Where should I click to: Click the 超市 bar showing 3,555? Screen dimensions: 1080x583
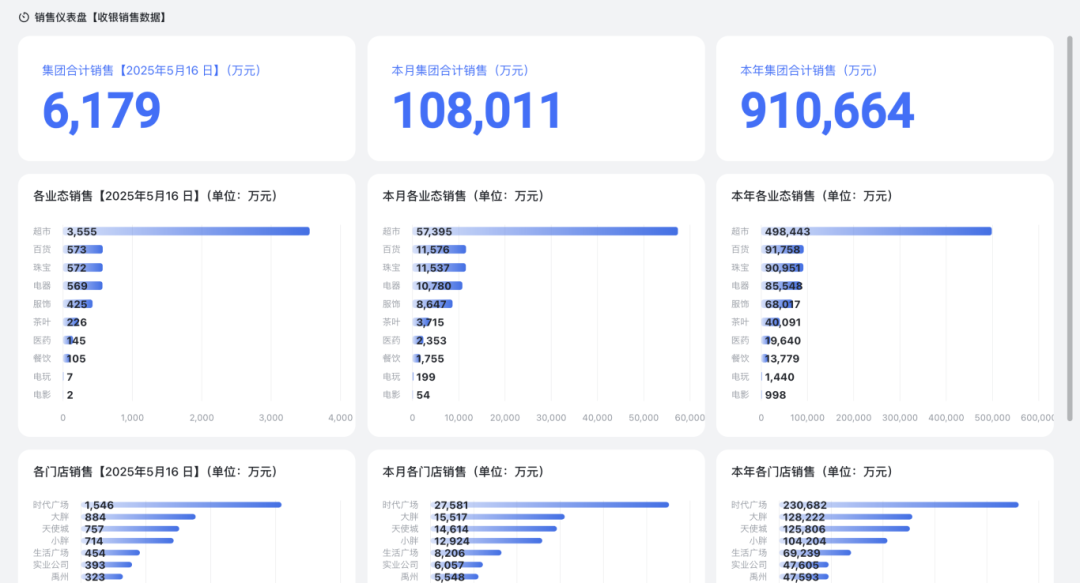tap(186, 232)
